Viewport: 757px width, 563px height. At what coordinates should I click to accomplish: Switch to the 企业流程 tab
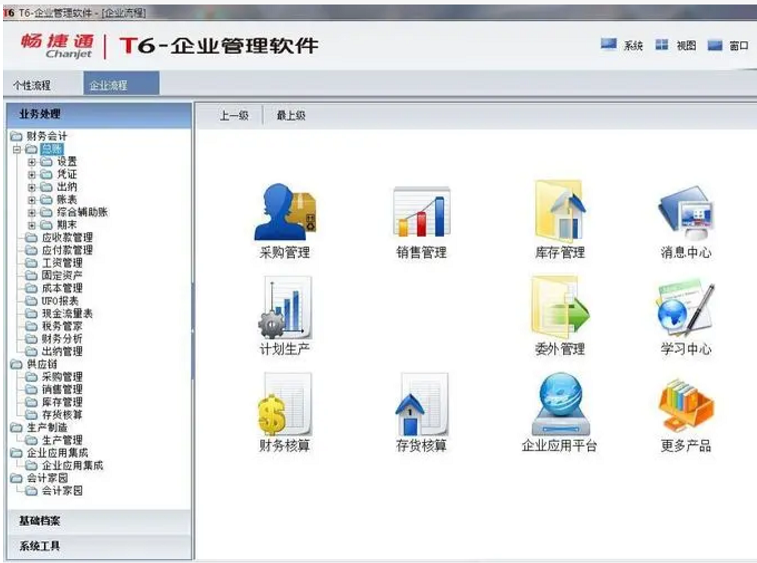pyautogui.click(x=121, y=84)
